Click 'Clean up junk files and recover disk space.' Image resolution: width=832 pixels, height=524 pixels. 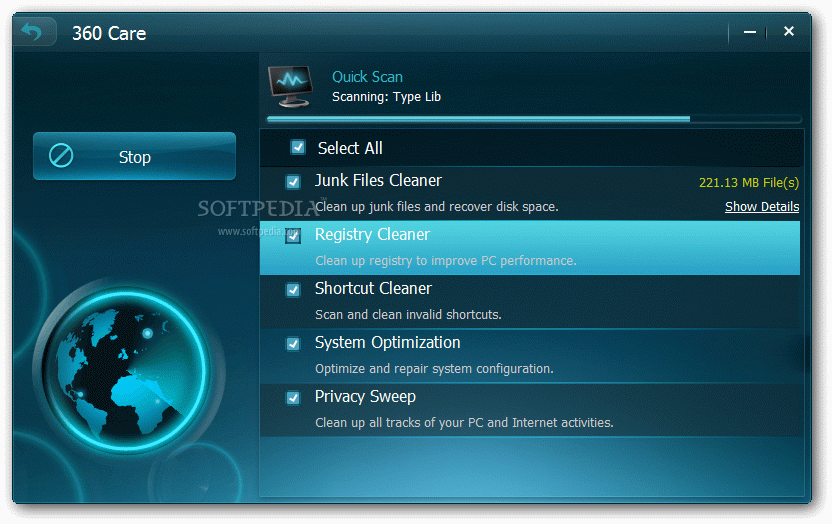(437, 207)
